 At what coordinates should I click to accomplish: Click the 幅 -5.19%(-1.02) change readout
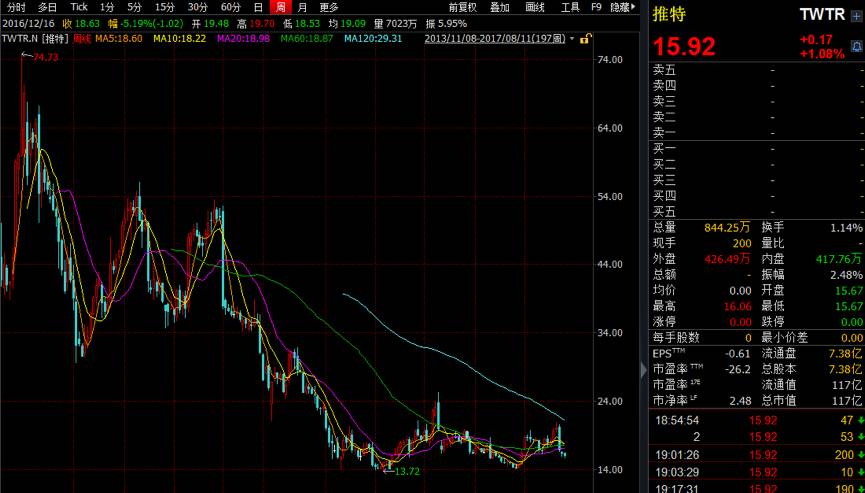coord(147,24)
